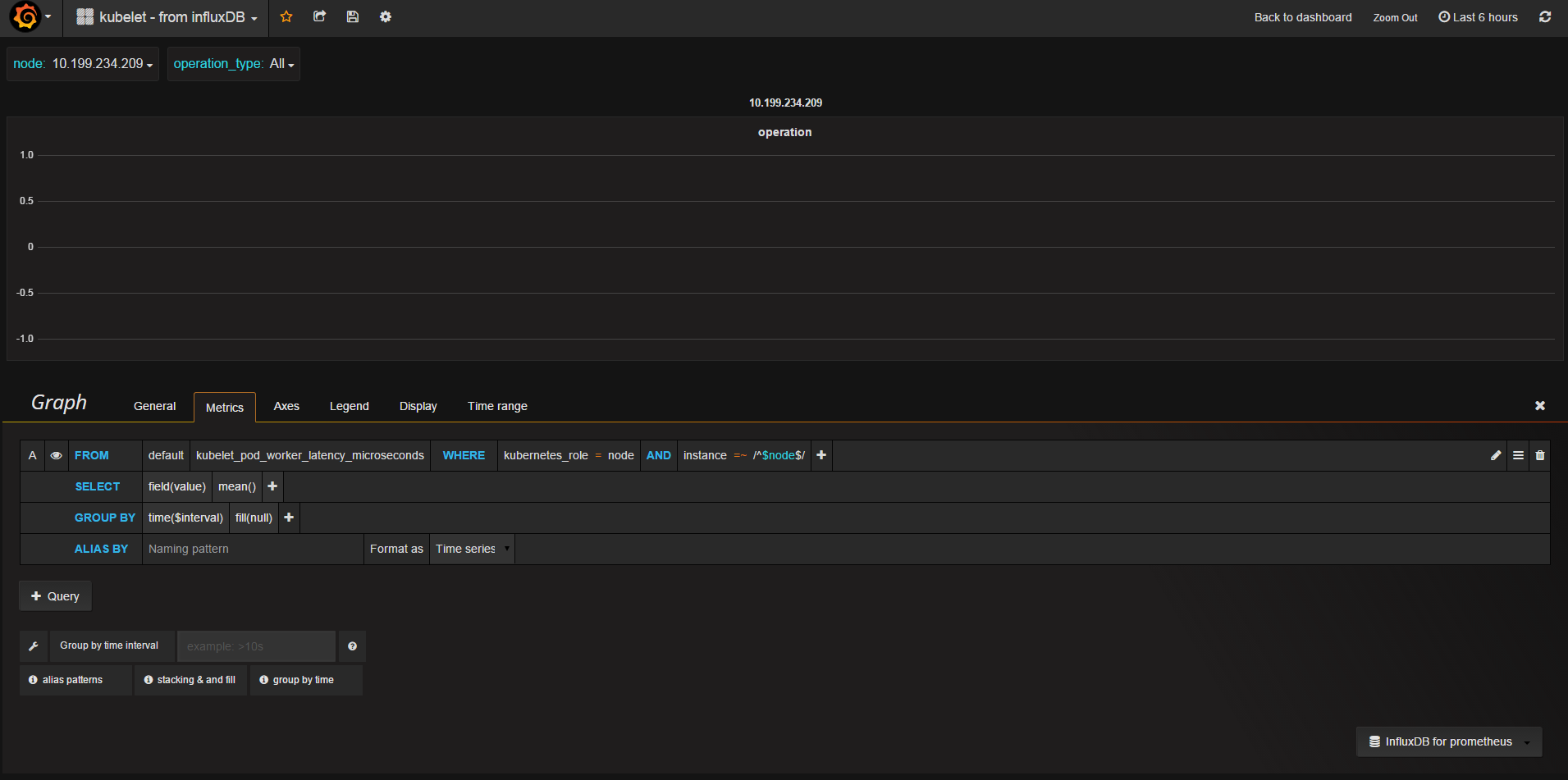Click the row title 10.199.234.209
Screen dimensions: 1568x780
(x=785, y=103)
